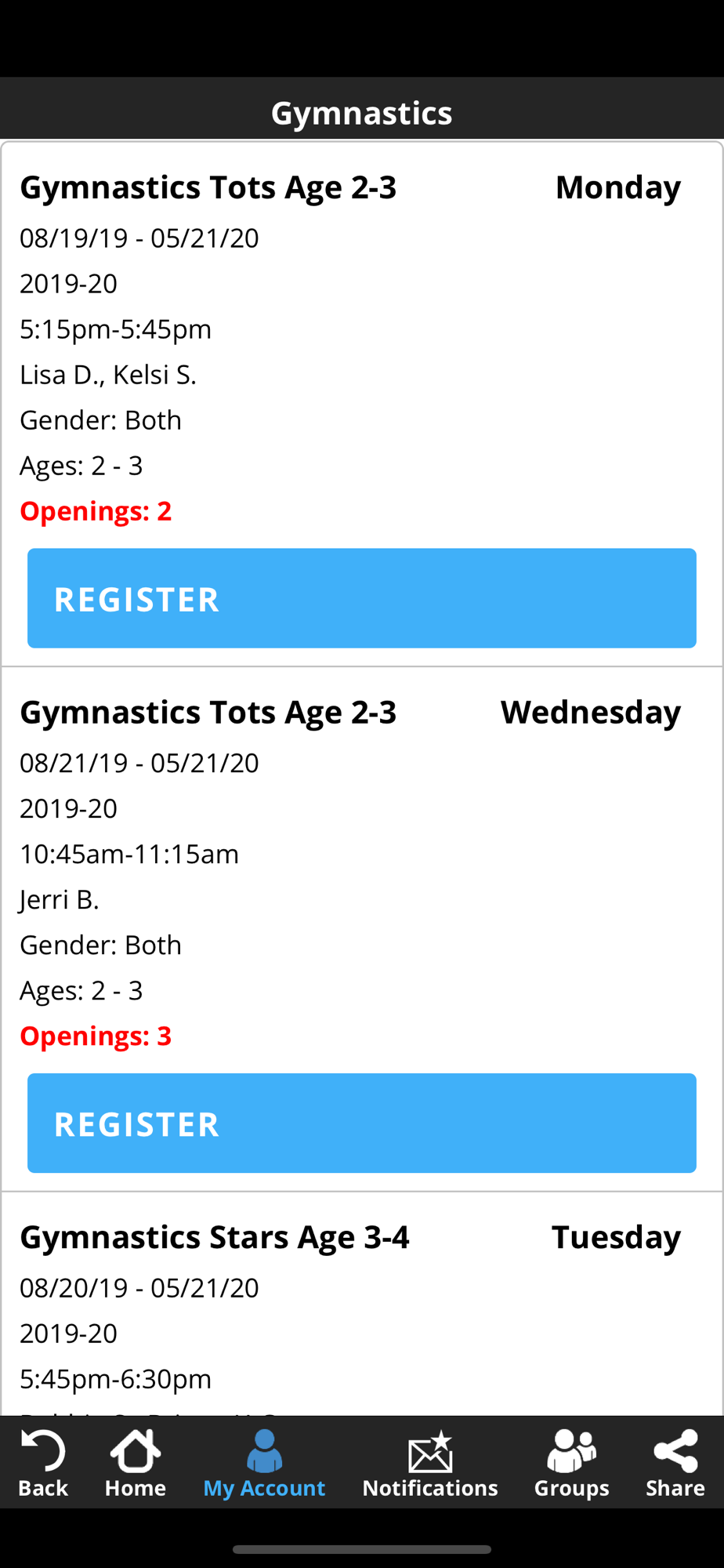Tap the Back arrow icon
724x1568 pixels.
point(43,1450)
